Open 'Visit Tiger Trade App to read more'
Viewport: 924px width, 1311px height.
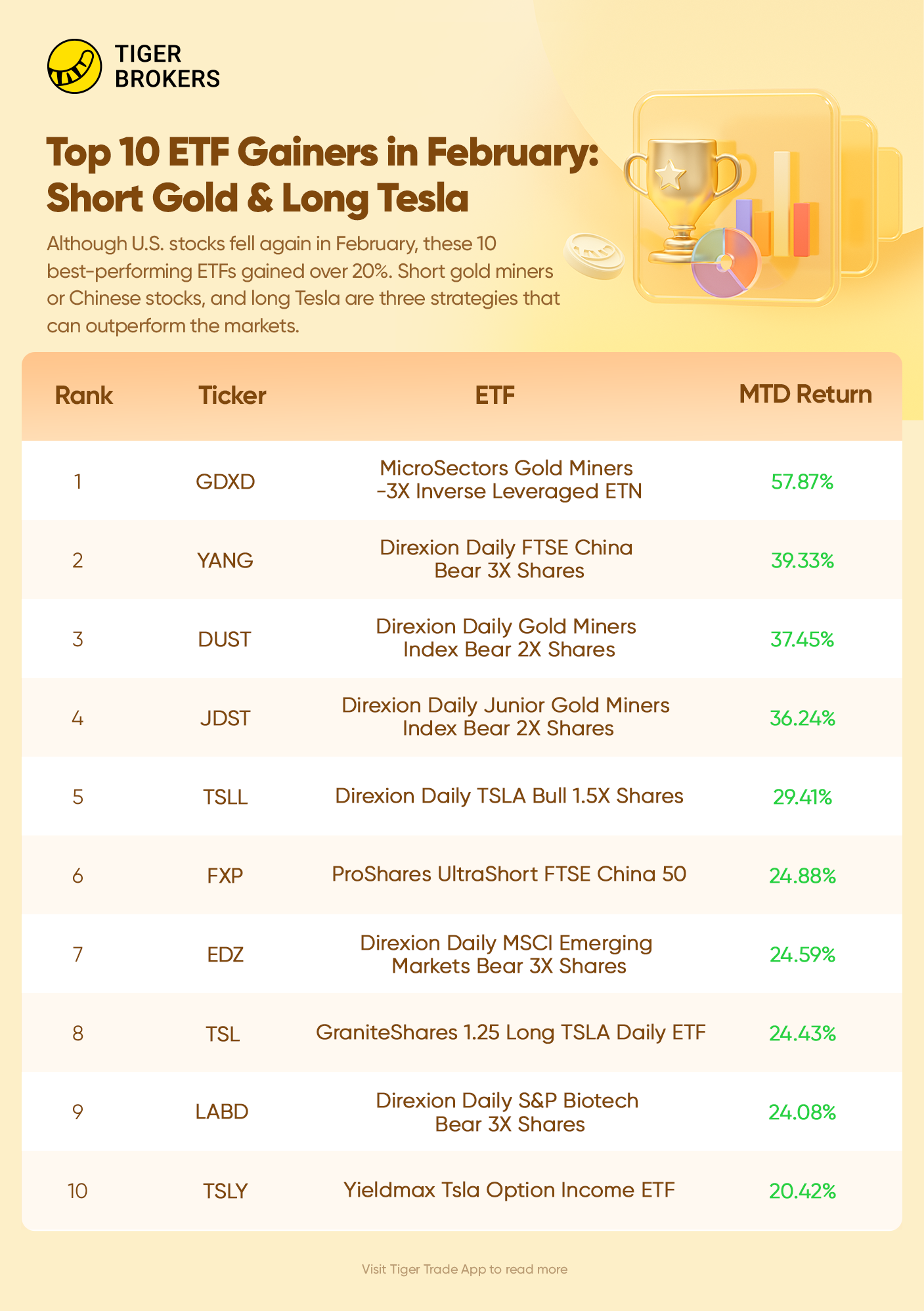click(464, 1269)
